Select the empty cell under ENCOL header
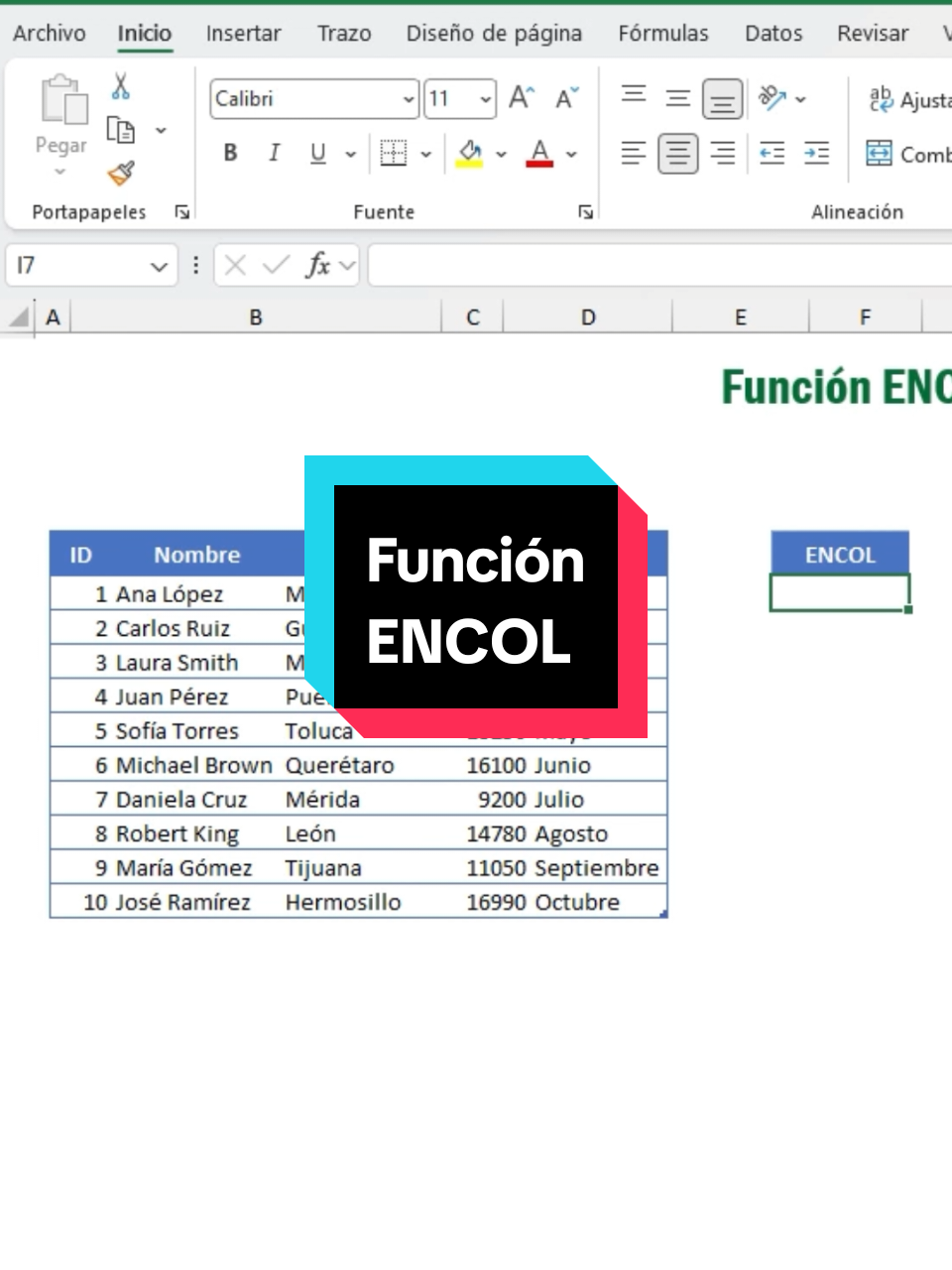 click(840, 592)
